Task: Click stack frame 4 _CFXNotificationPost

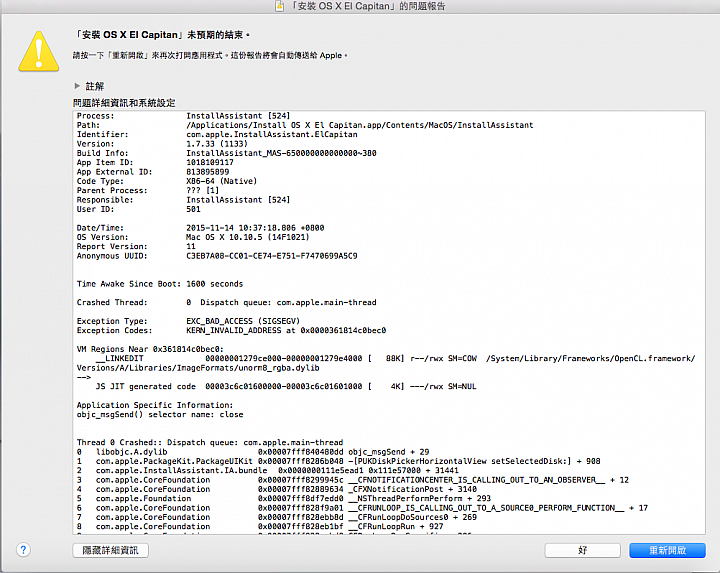Action: 277,489
